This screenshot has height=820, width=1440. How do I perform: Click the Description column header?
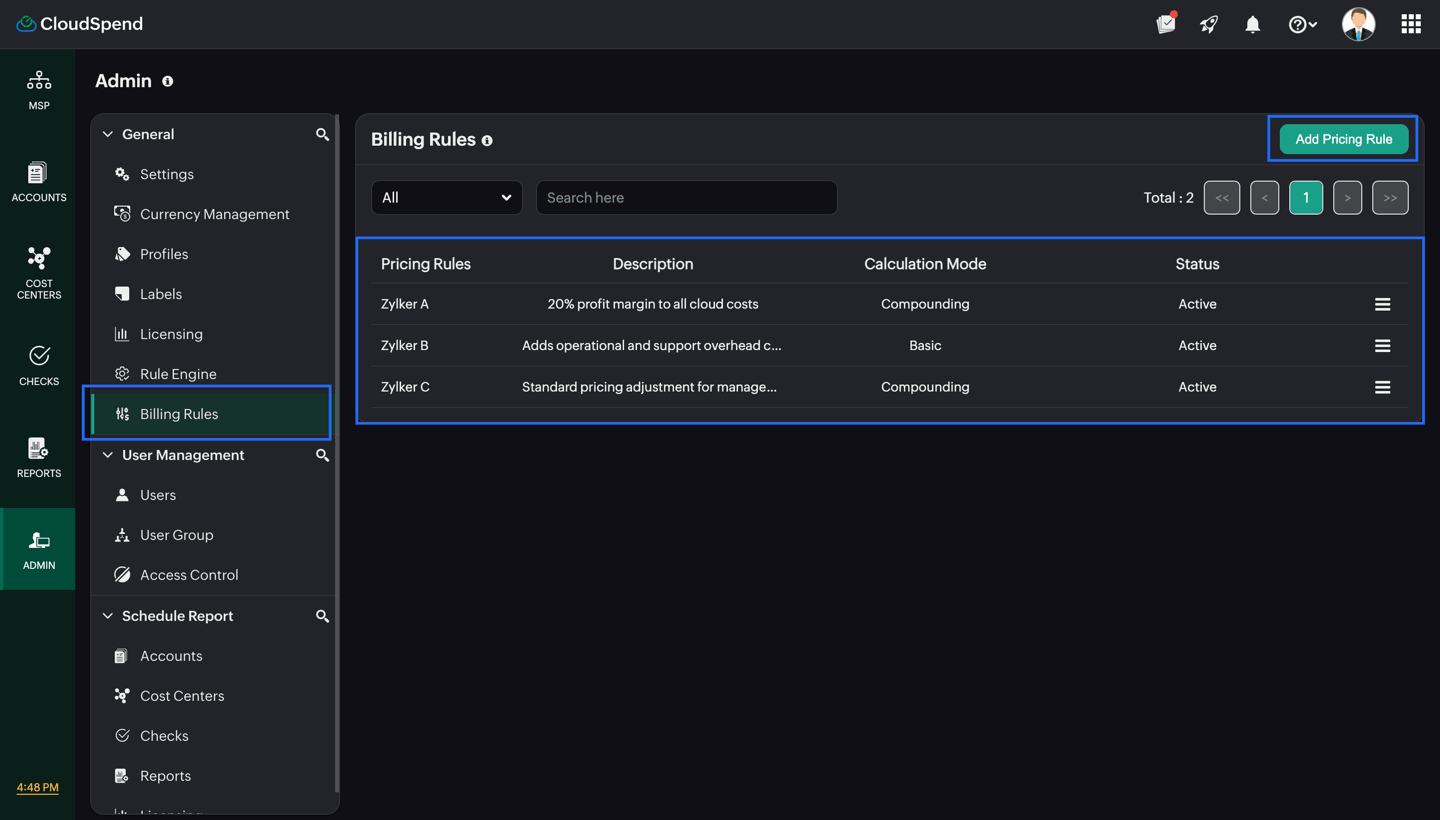tap(653, 264)
